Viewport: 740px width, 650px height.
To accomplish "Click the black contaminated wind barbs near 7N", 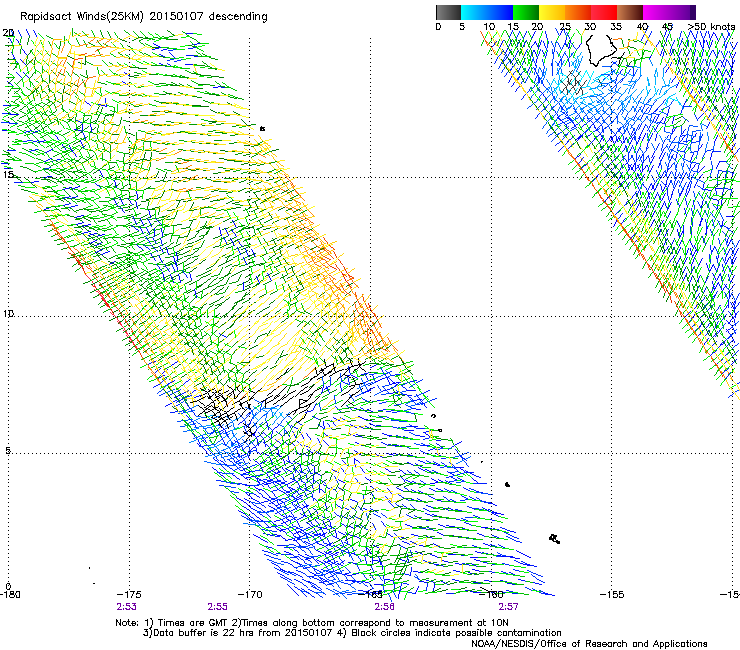I will coord(278,397).
